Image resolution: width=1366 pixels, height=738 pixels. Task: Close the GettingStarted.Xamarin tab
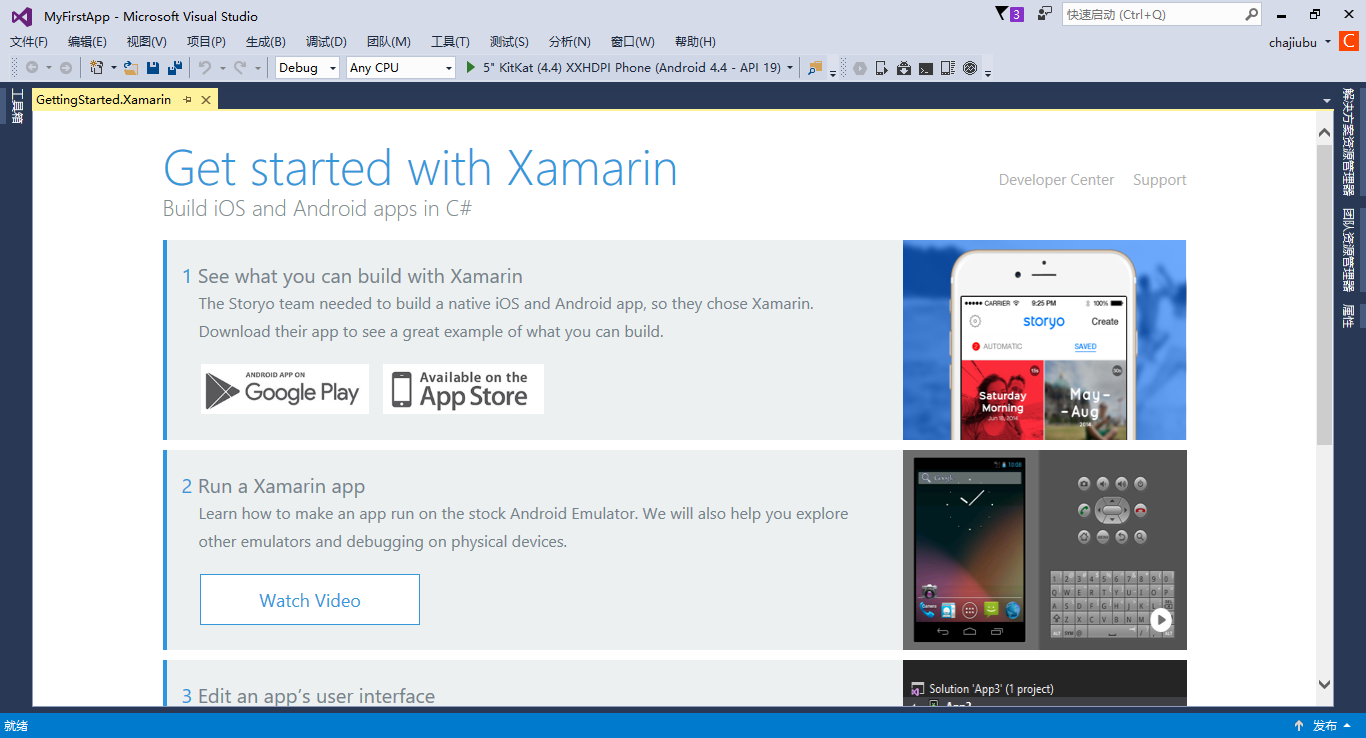206,100
